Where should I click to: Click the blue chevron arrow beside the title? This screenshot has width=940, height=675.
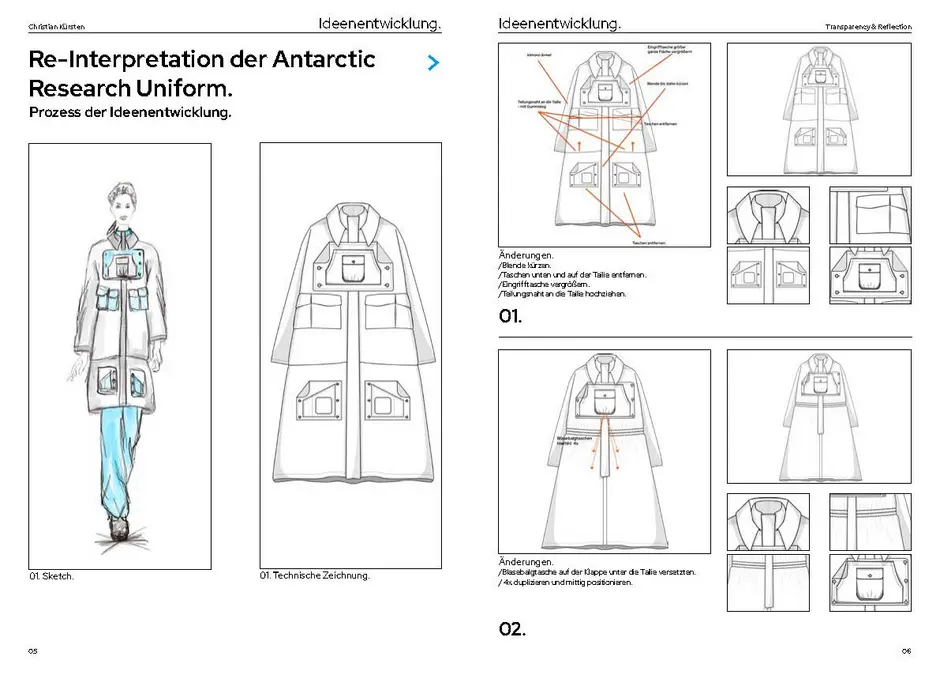pyautogui.click(x=433, y=63)
